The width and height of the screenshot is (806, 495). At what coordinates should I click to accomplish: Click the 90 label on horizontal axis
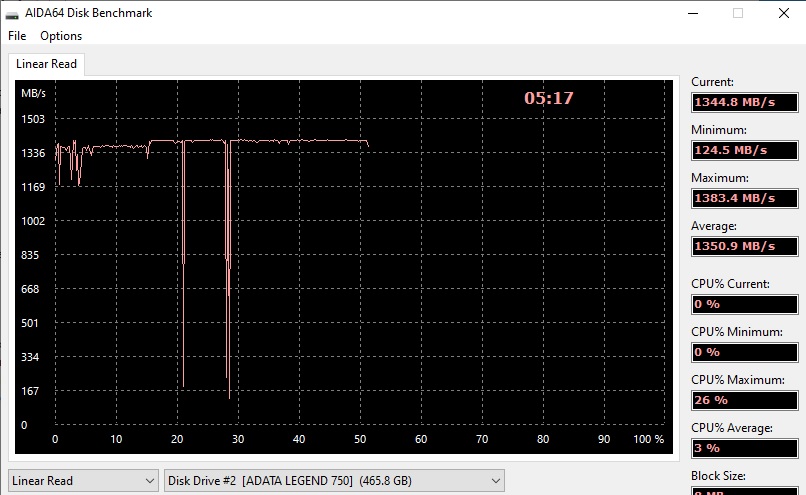604,439
